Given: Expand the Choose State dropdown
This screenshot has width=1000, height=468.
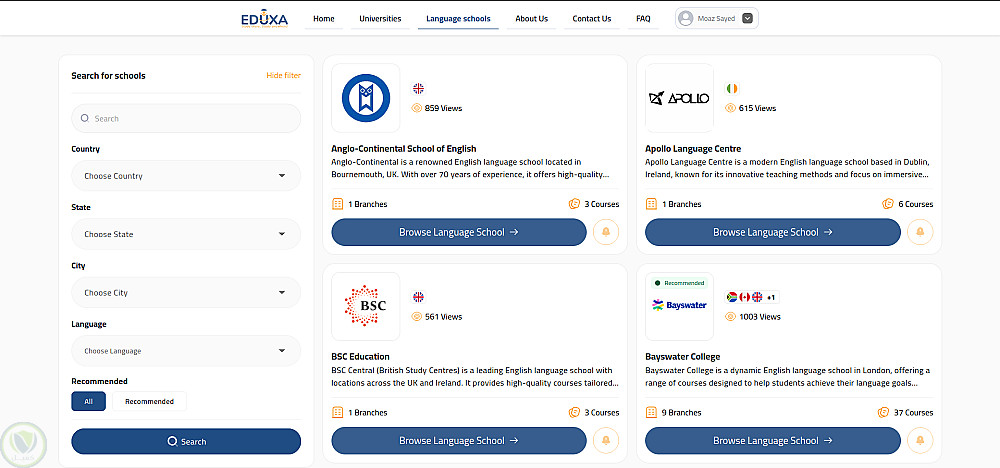Looking at the screenshot, I should pyautogui.click(x=185, y=234).
